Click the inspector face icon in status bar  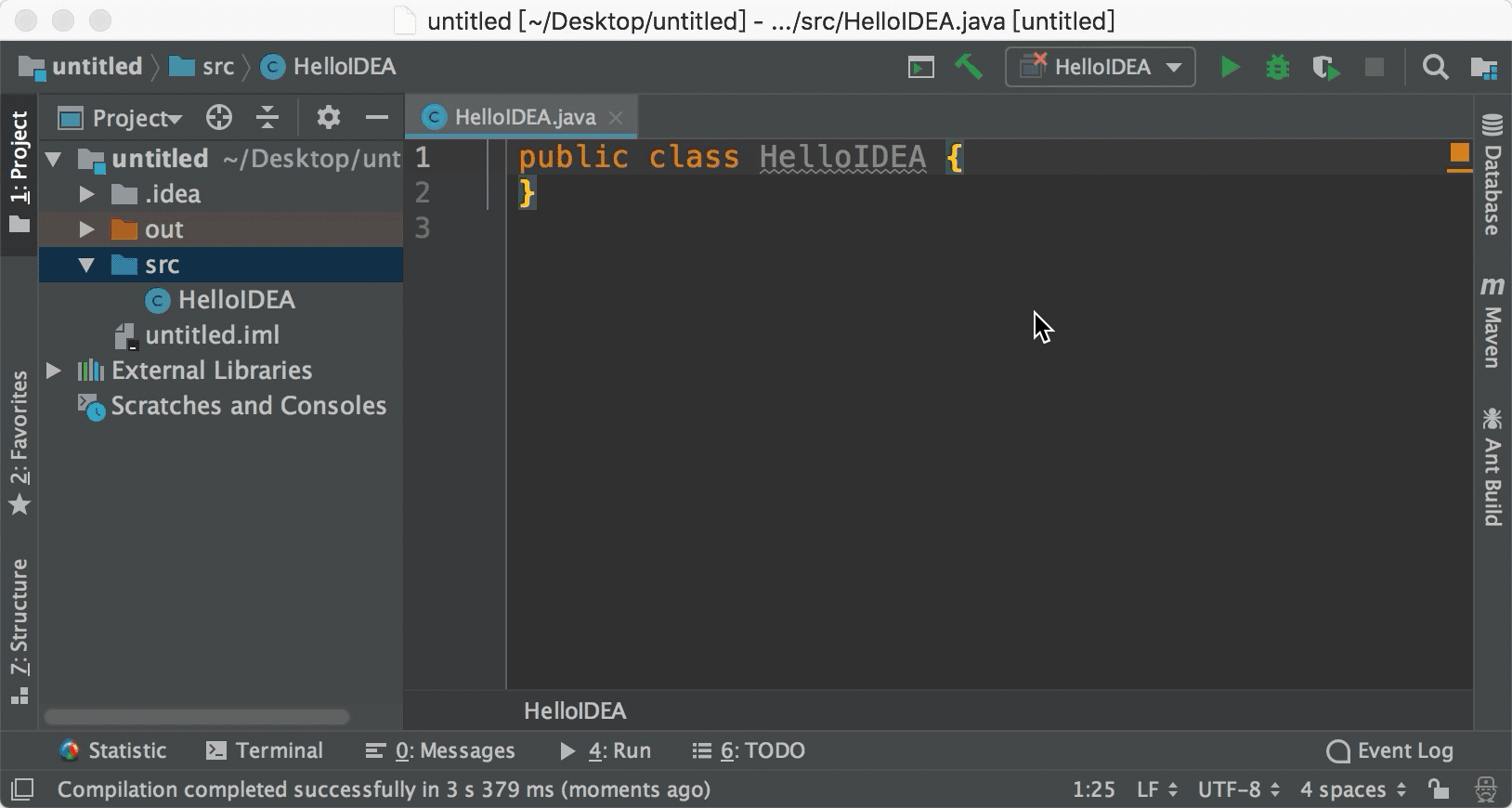[x=1485, y=789]
